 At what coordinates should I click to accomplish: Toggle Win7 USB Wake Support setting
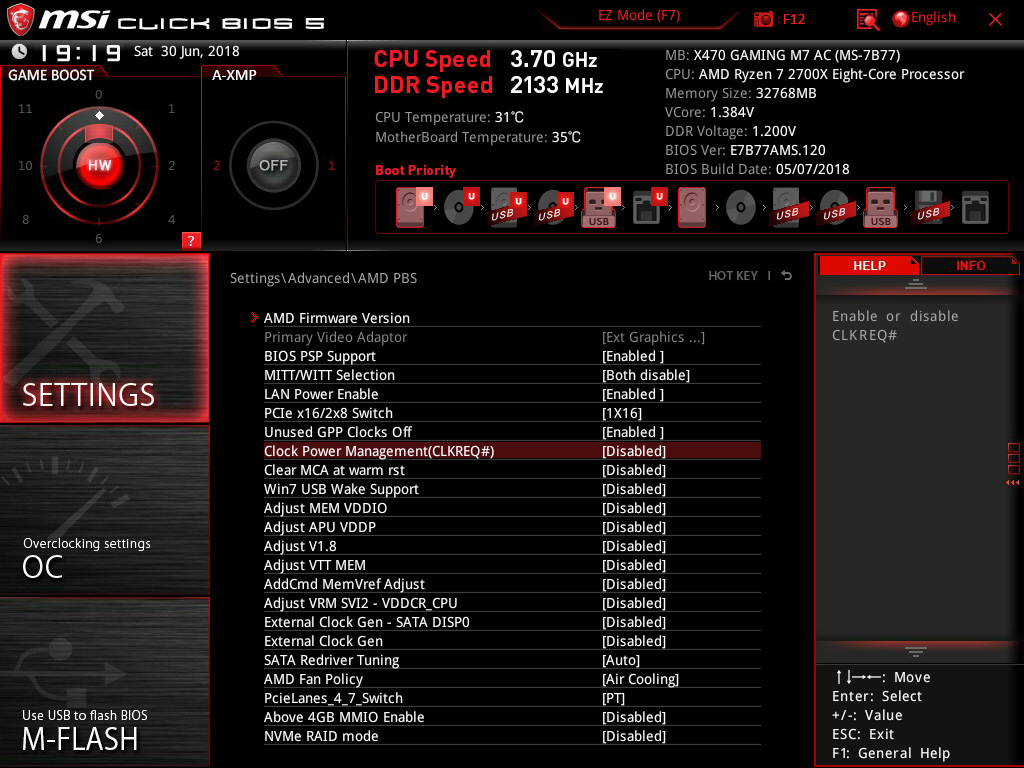[x=512, y=489]
